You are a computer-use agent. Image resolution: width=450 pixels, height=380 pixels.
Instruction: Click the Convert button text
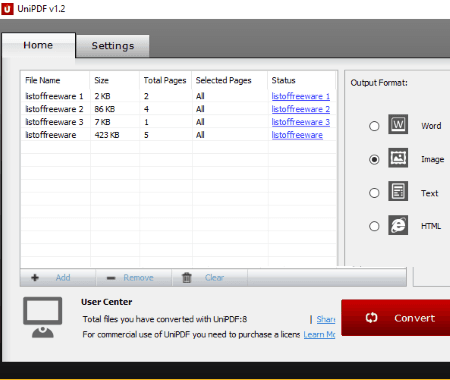(415, 318)
